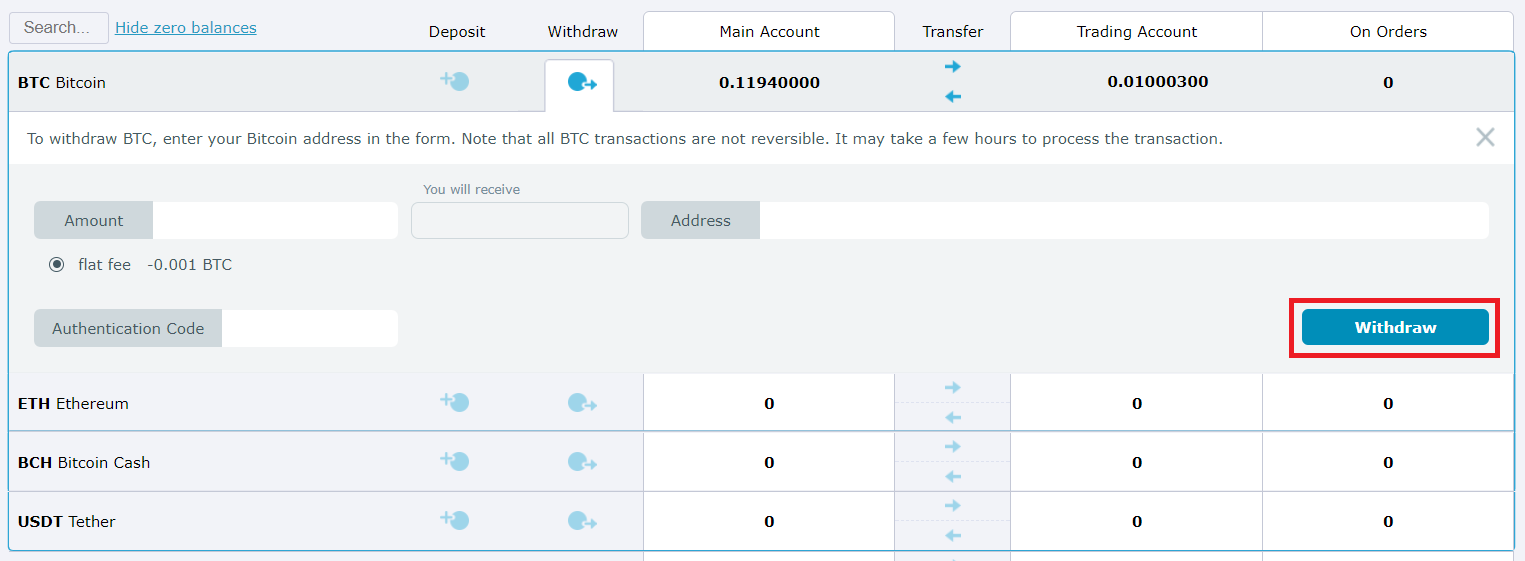Click the Bitcoin Cash deposit icon
1525x561 pixels.
tap(455, 462)
